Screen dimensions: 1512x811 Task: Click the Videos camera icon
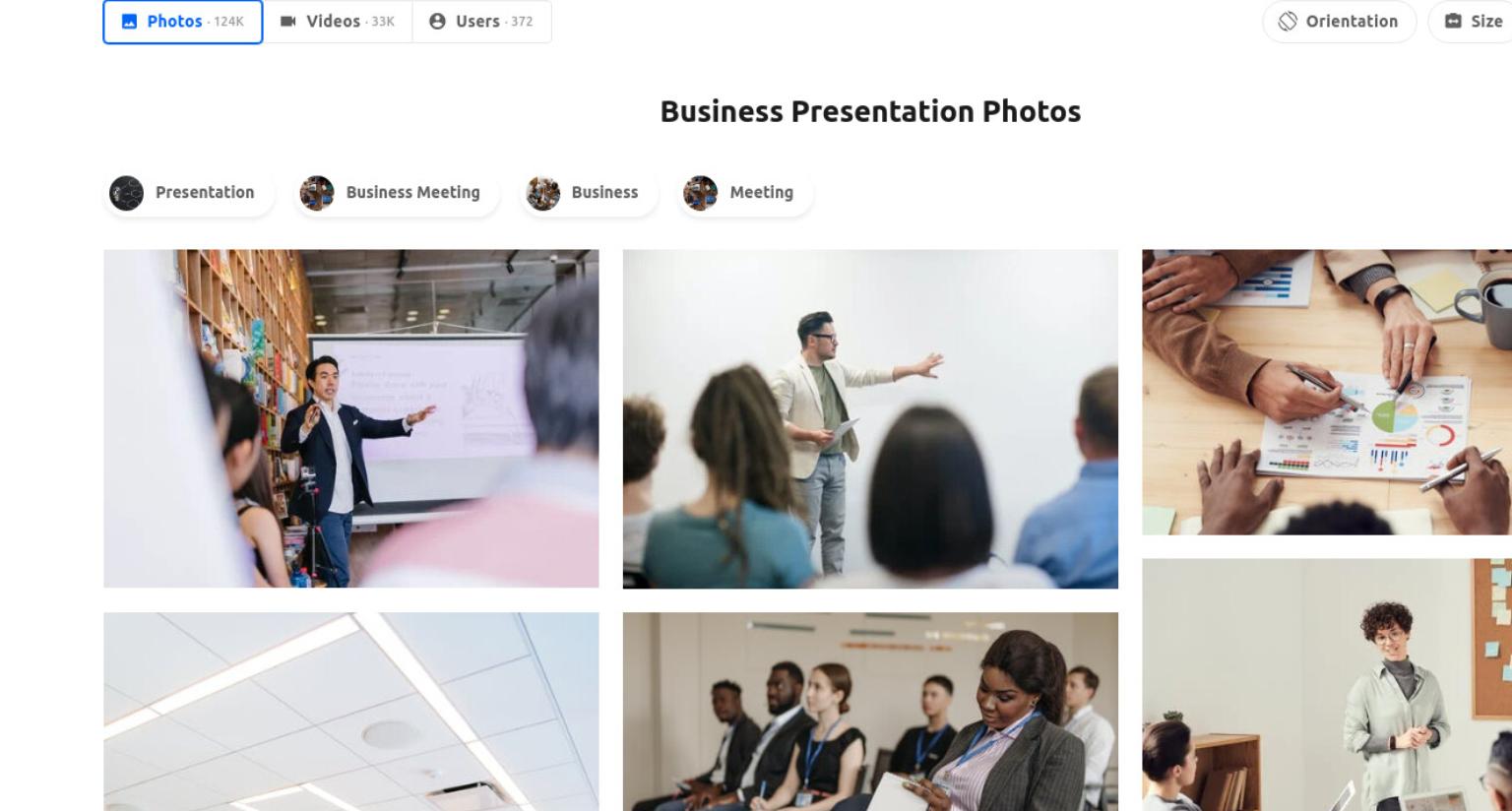[x=288, y=22]
